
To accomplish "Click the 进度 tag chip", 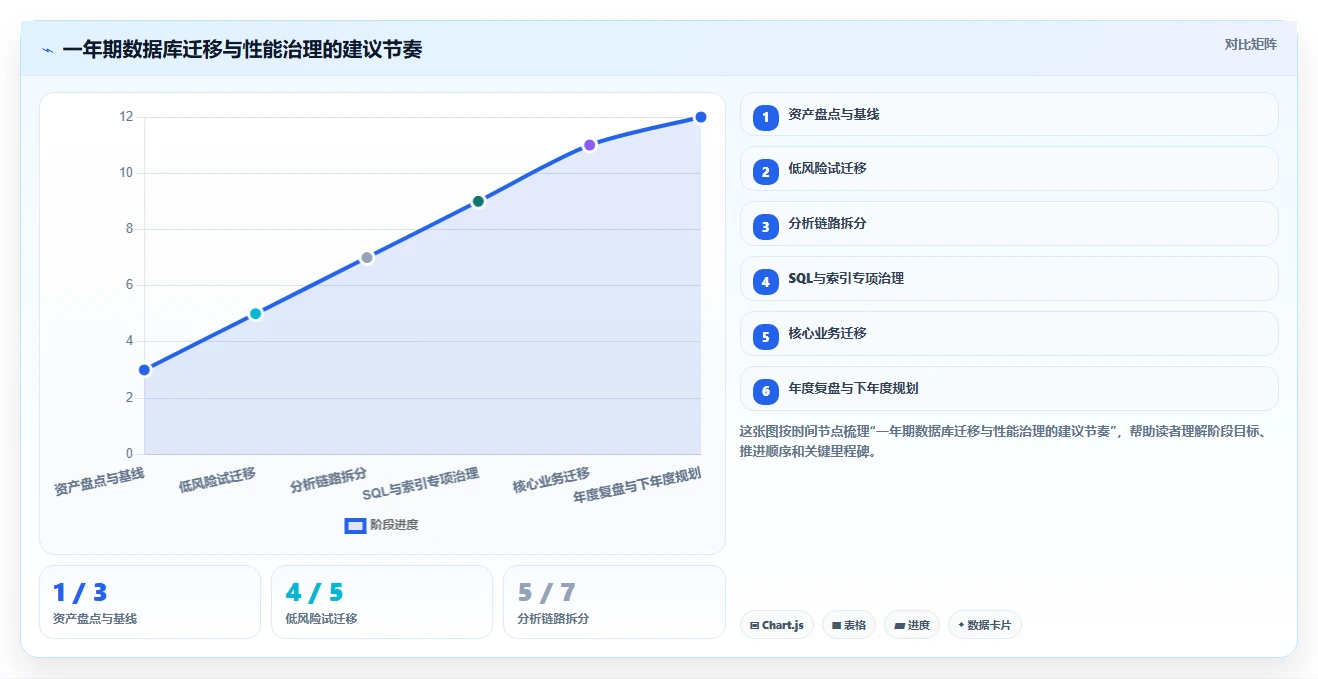I will [x=912, y=625].
